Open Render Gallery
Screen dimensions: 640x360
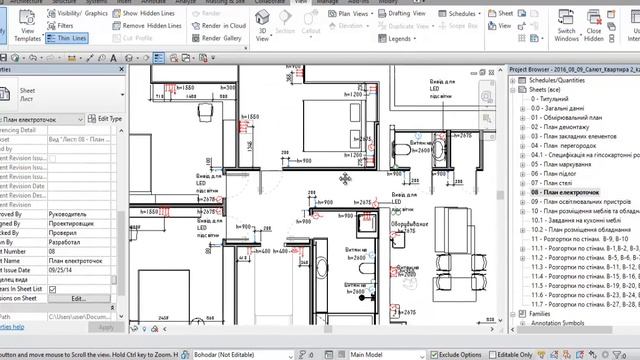[x=217, y=38]
